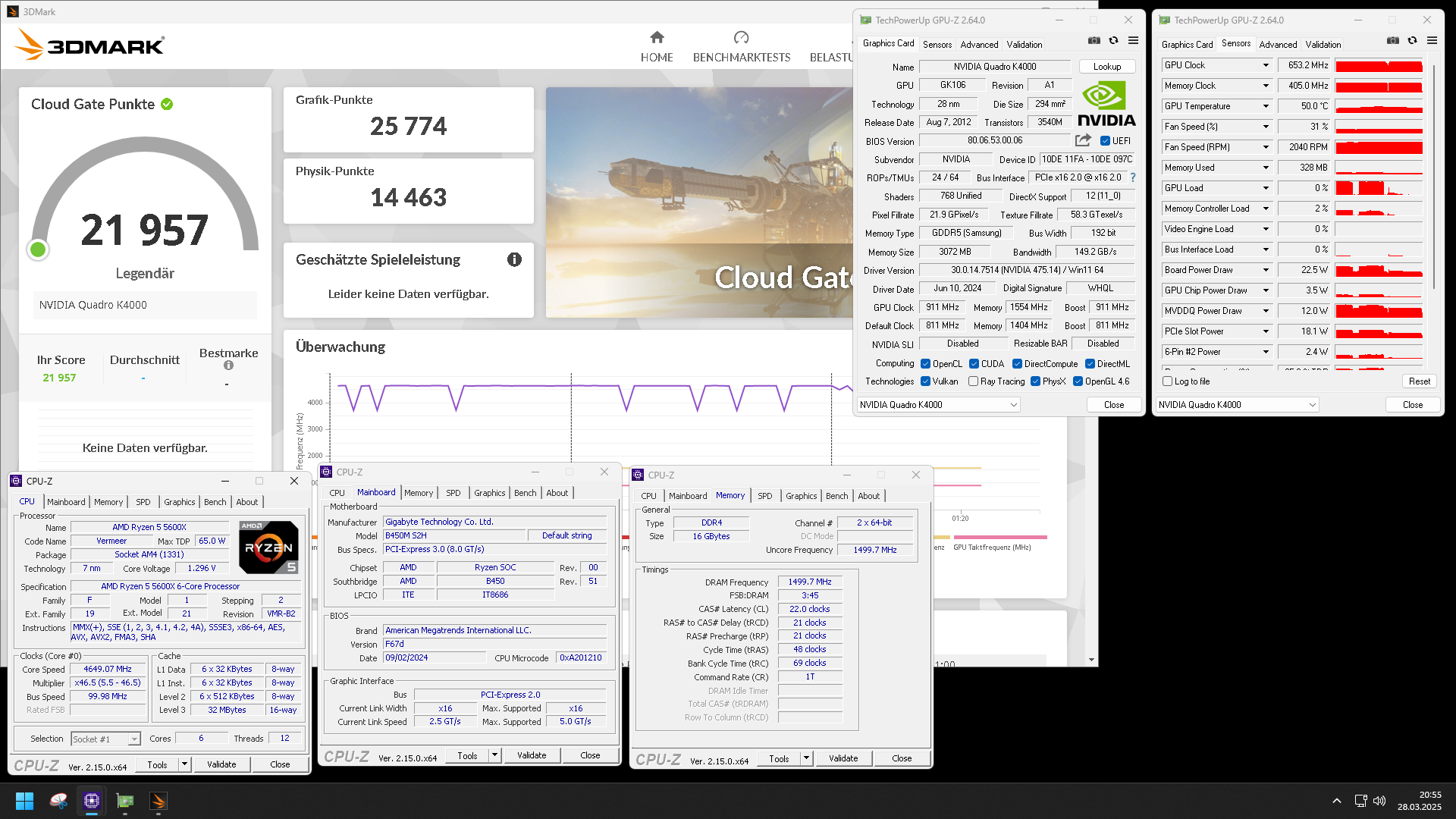Toggle the CUDA checkbox

[x=974, y=364]
